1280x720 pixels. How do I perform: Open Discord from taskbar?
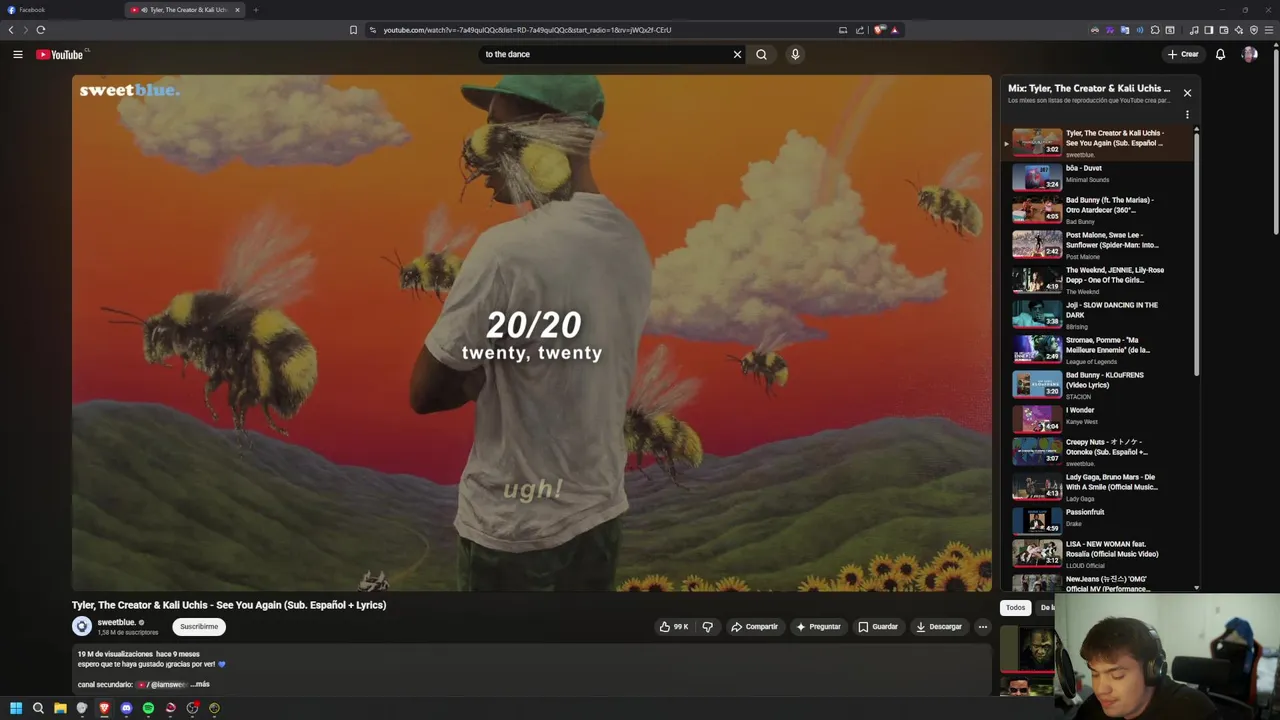126,708
